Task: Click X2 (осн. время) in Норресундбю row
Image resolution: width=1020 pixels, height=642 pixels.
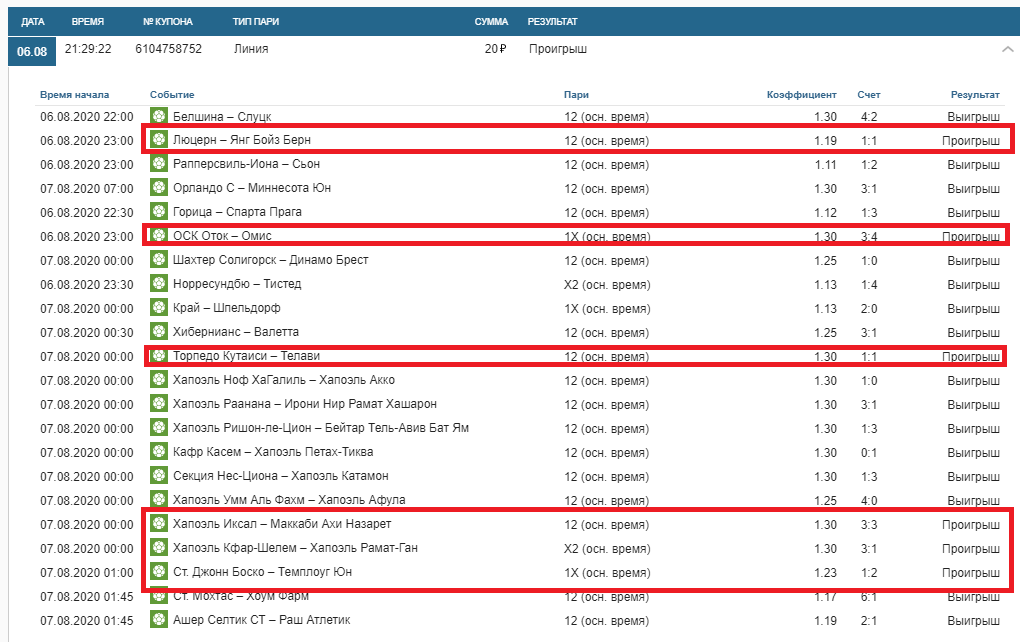Action: click(607, 285)
